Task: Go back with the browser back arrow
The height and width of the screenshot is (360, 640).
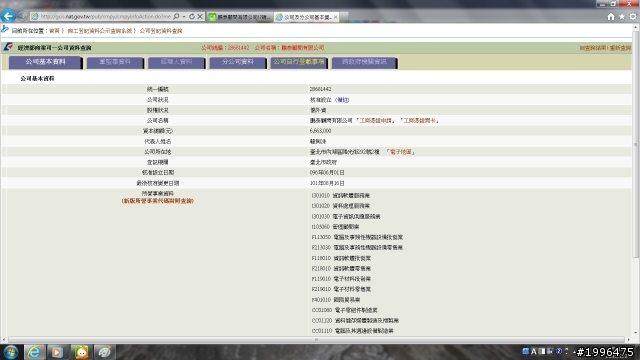Action: click(8, 16)
